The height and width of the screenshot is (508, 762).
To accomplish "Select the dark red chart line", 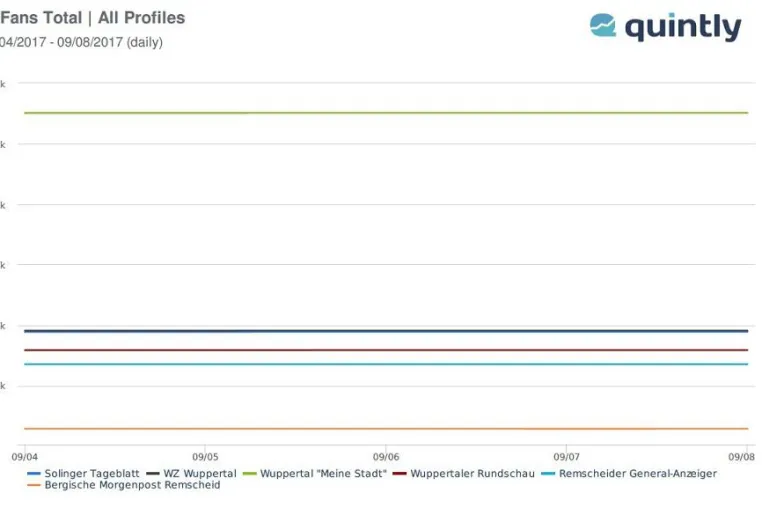I will point(386,350).
